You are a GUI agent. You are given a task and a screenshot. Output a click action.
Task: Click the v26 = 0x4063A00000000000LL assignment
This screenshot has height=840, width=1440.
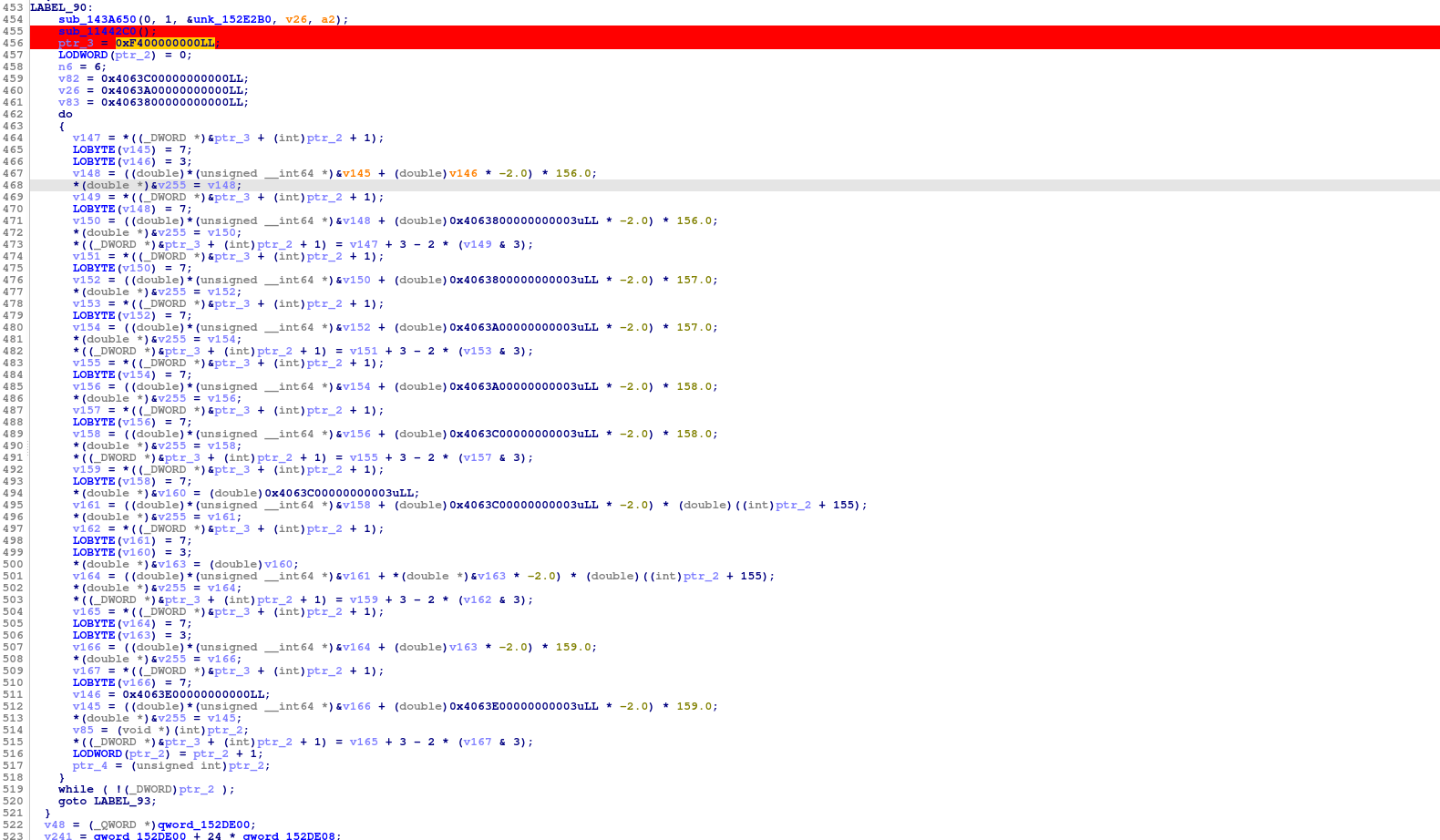pos(153,90)
